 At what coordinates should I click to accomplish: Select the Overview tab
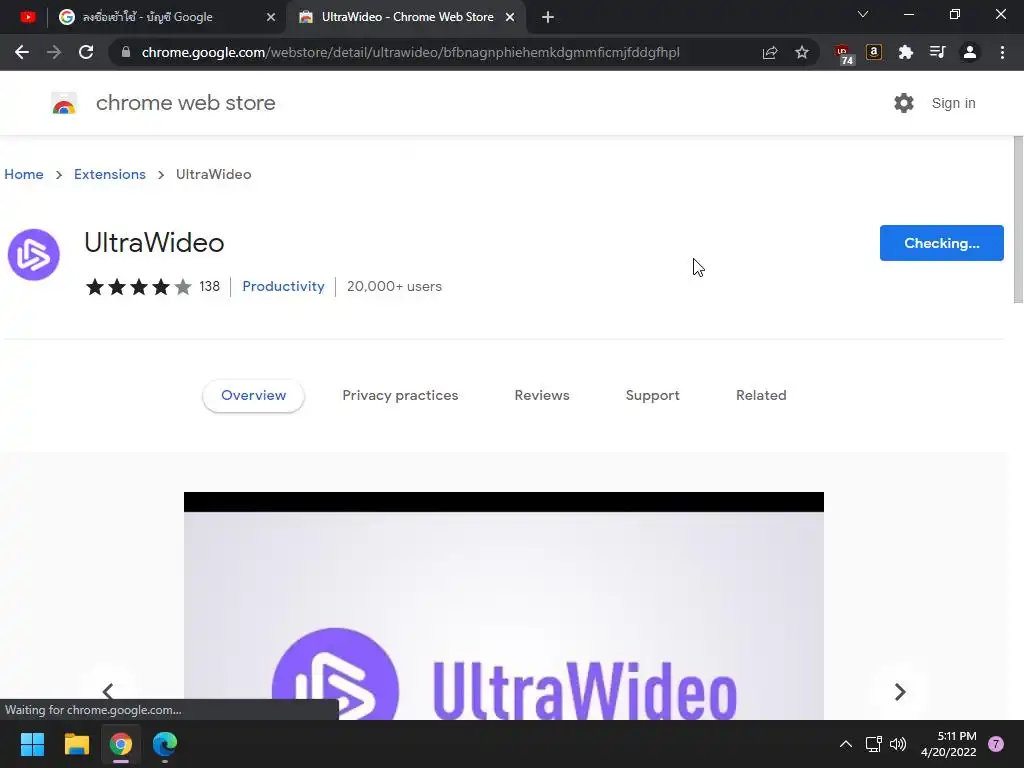pyautogui.click(x=253, y=395)
